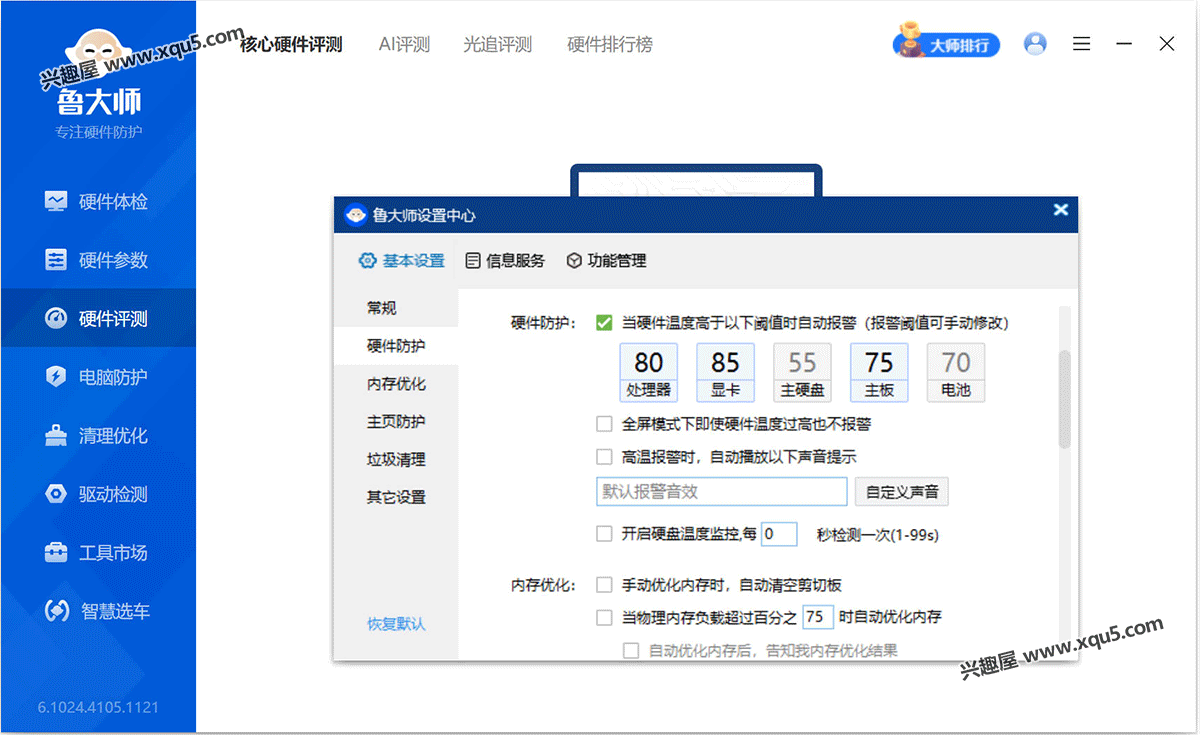Screen dimensions: 1200x735
Task: Click 主板 threshold value 75
Action: tap(880, 362)
